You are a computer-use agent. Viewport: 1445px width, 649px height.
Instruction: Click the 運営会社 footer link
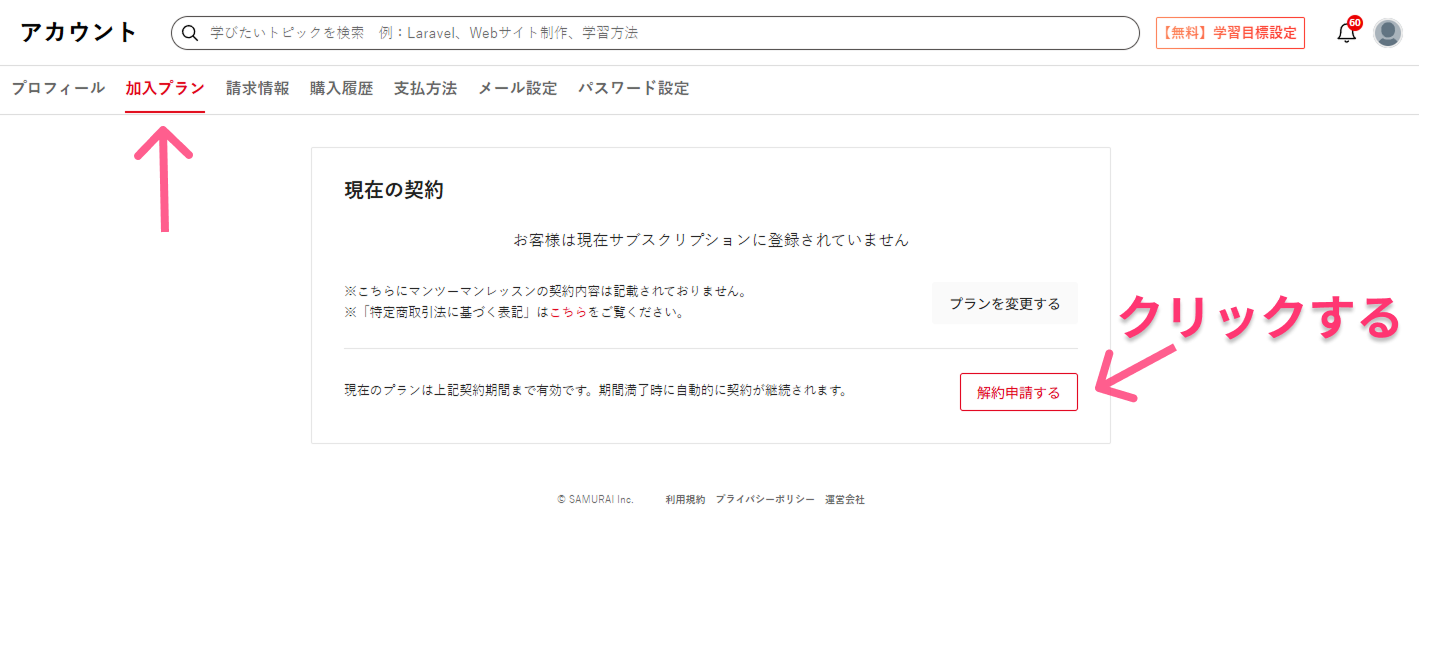tap(844, 499)
